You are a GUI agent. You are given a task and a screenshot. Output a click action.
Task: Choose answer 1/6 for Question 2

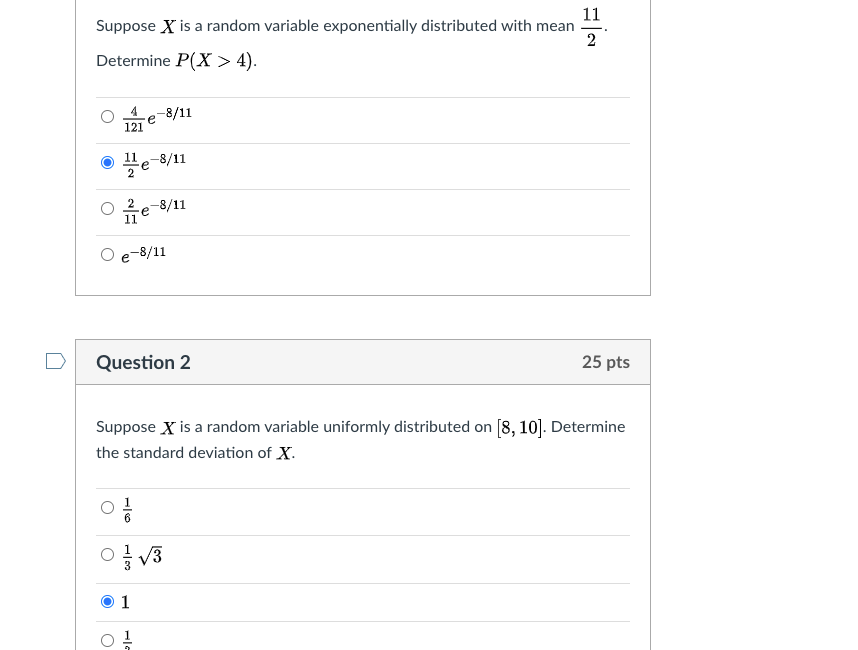pyautogui.click(x=107, y=507)
